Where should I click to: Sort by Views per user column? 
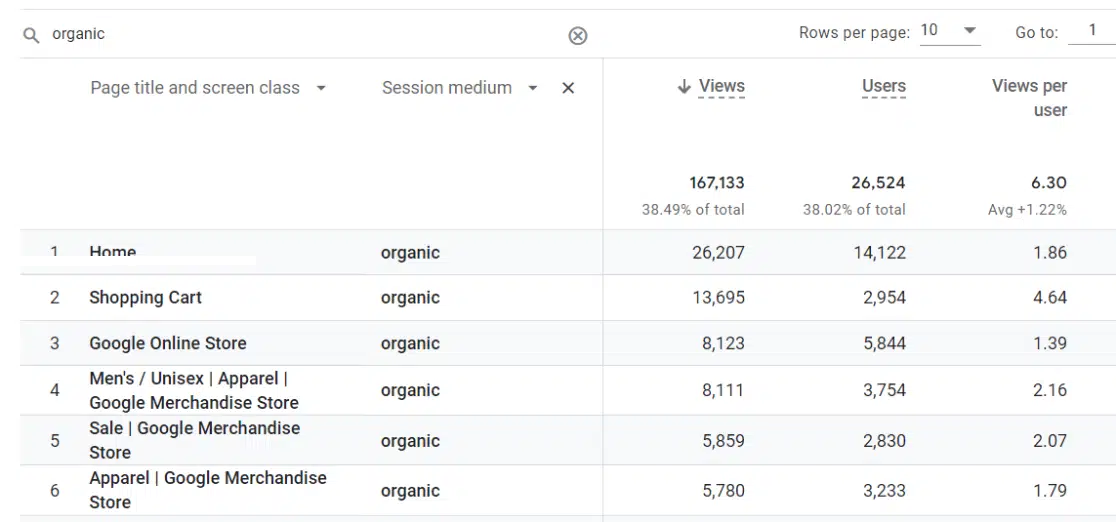(1029, 98)
